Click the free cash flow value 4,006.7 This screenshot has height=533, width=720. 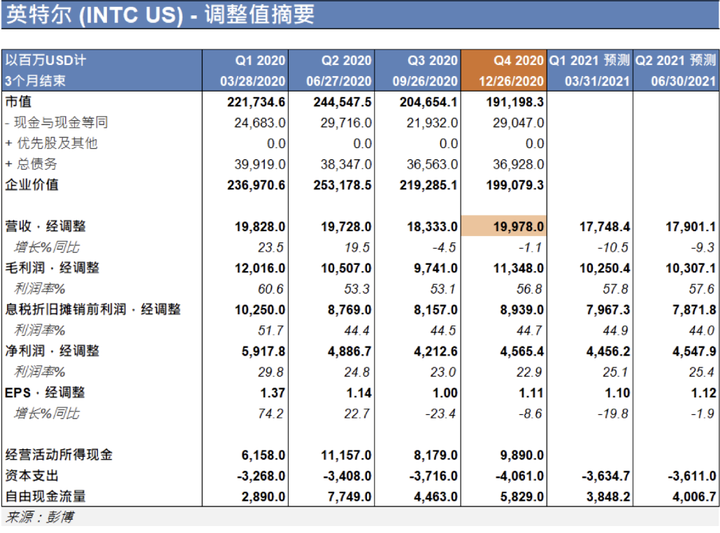click(x=694, y=497)
